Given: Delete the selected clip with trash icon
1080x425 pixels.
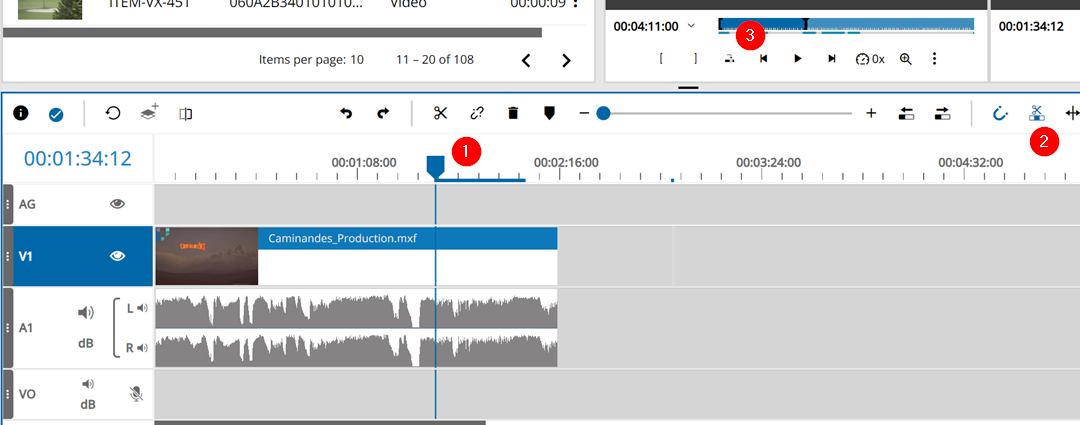Looking at the screenshot, I should 513,113.
